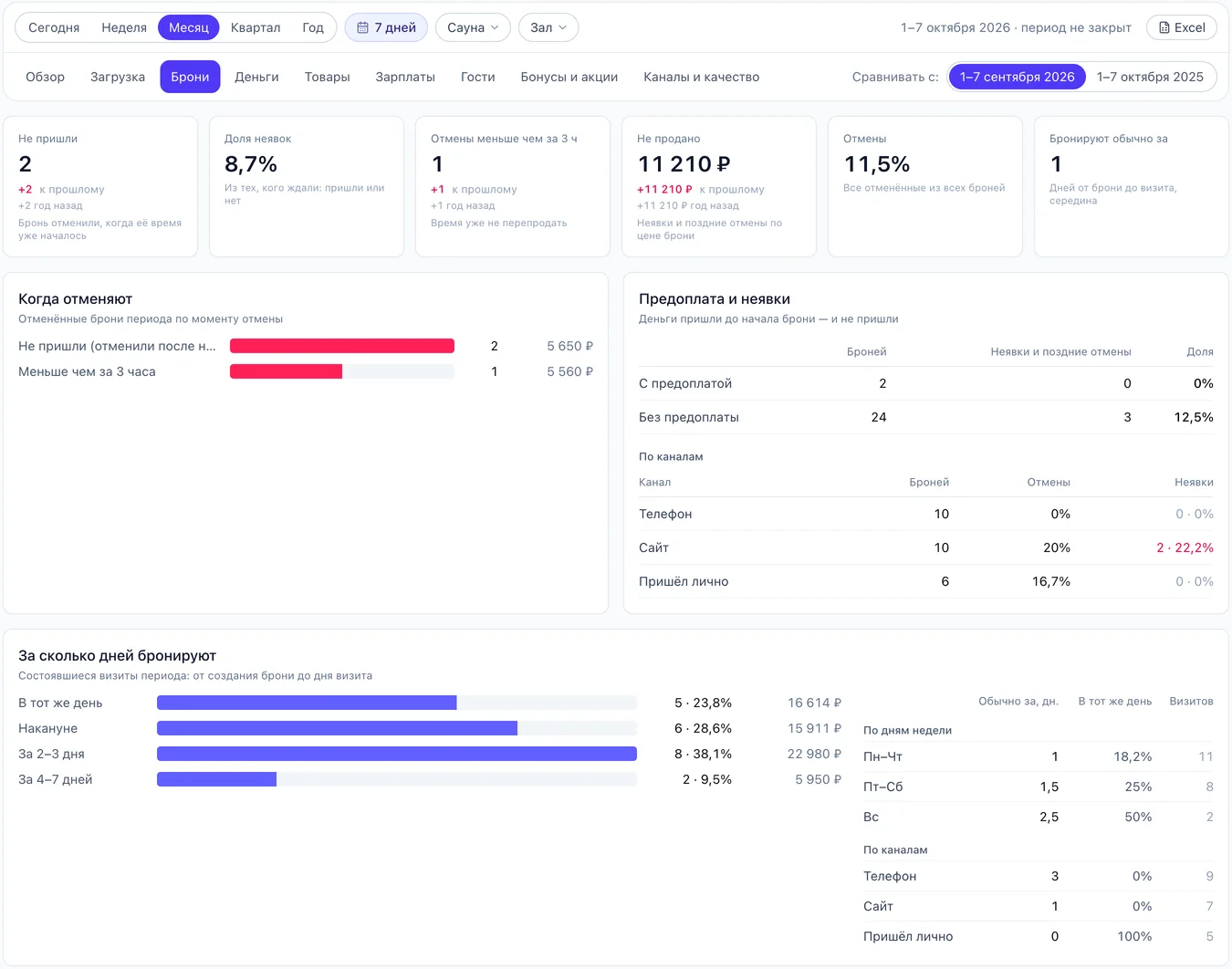This screenshot has height=969, width=1232.
Task: Click the Excel file icon
Action: [x=1164, y=27]
